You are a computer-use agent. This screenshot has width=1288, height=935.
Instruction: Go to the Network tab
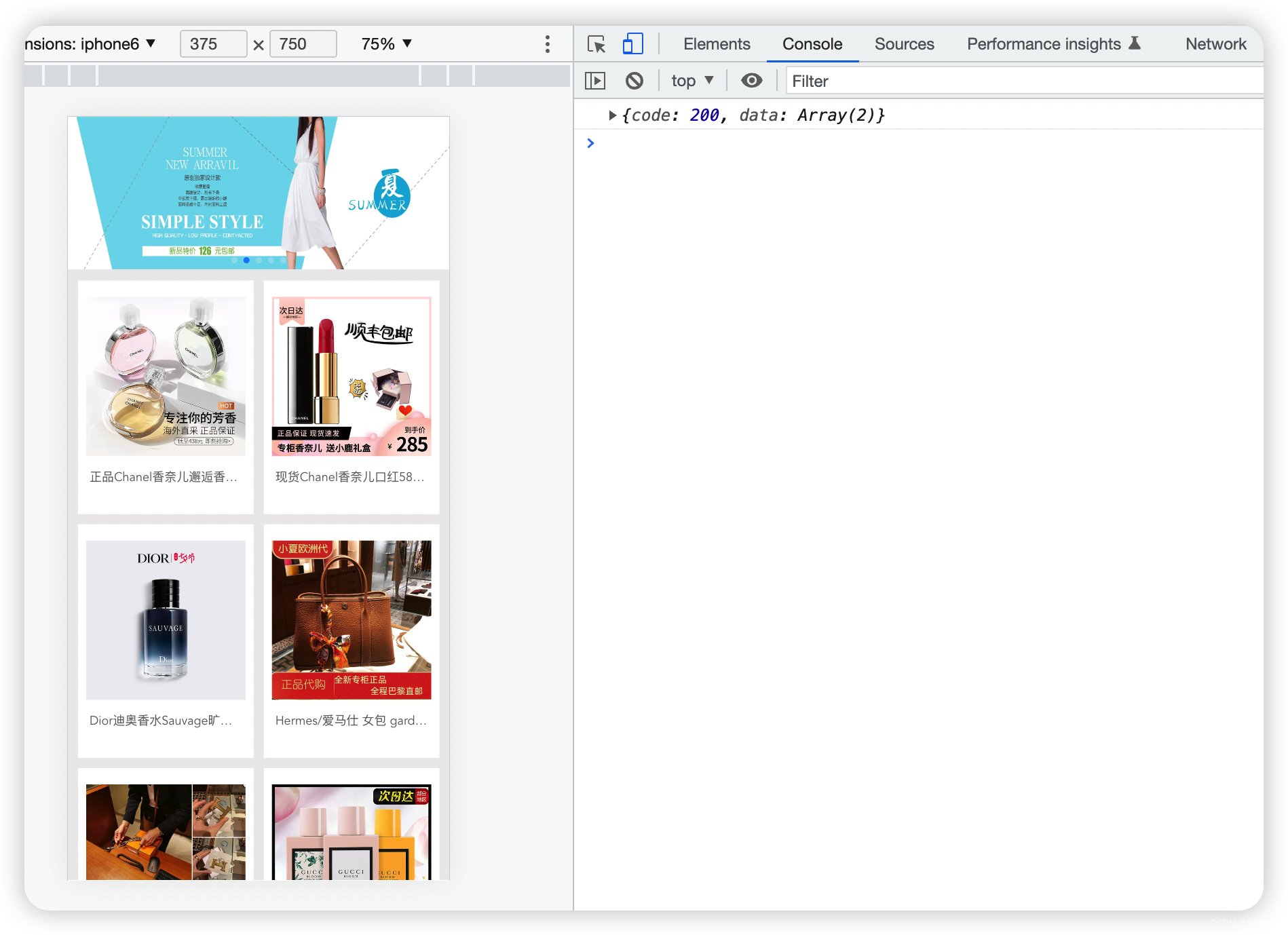1215,44
